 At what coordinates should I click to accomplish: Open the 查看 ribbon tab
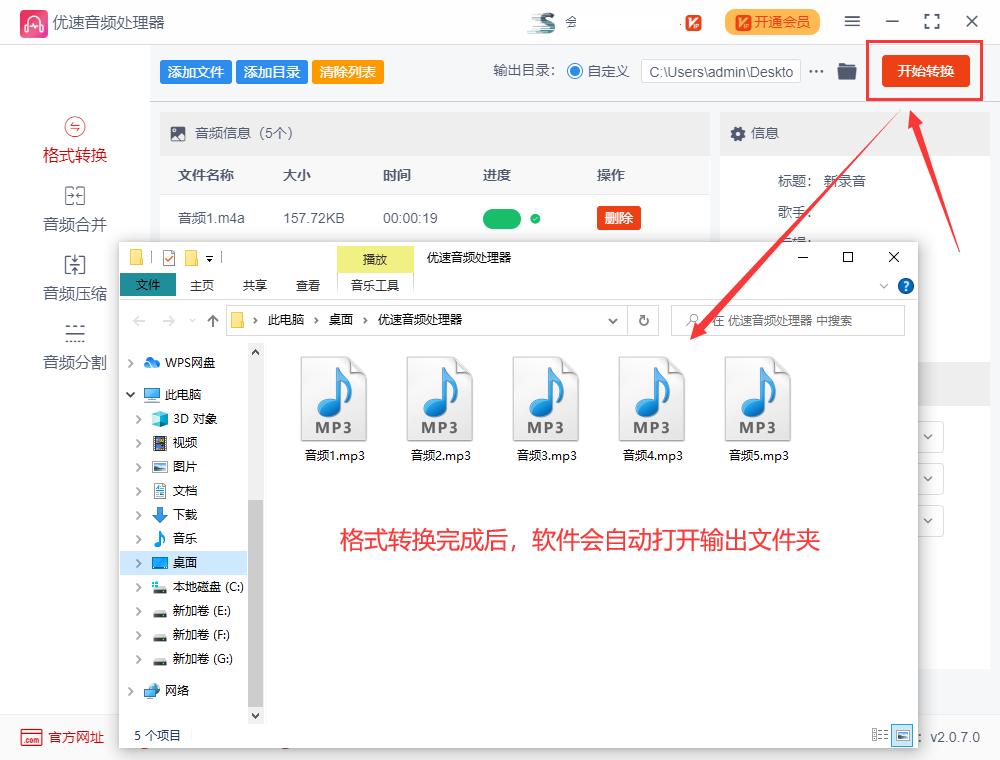(308, 286)
